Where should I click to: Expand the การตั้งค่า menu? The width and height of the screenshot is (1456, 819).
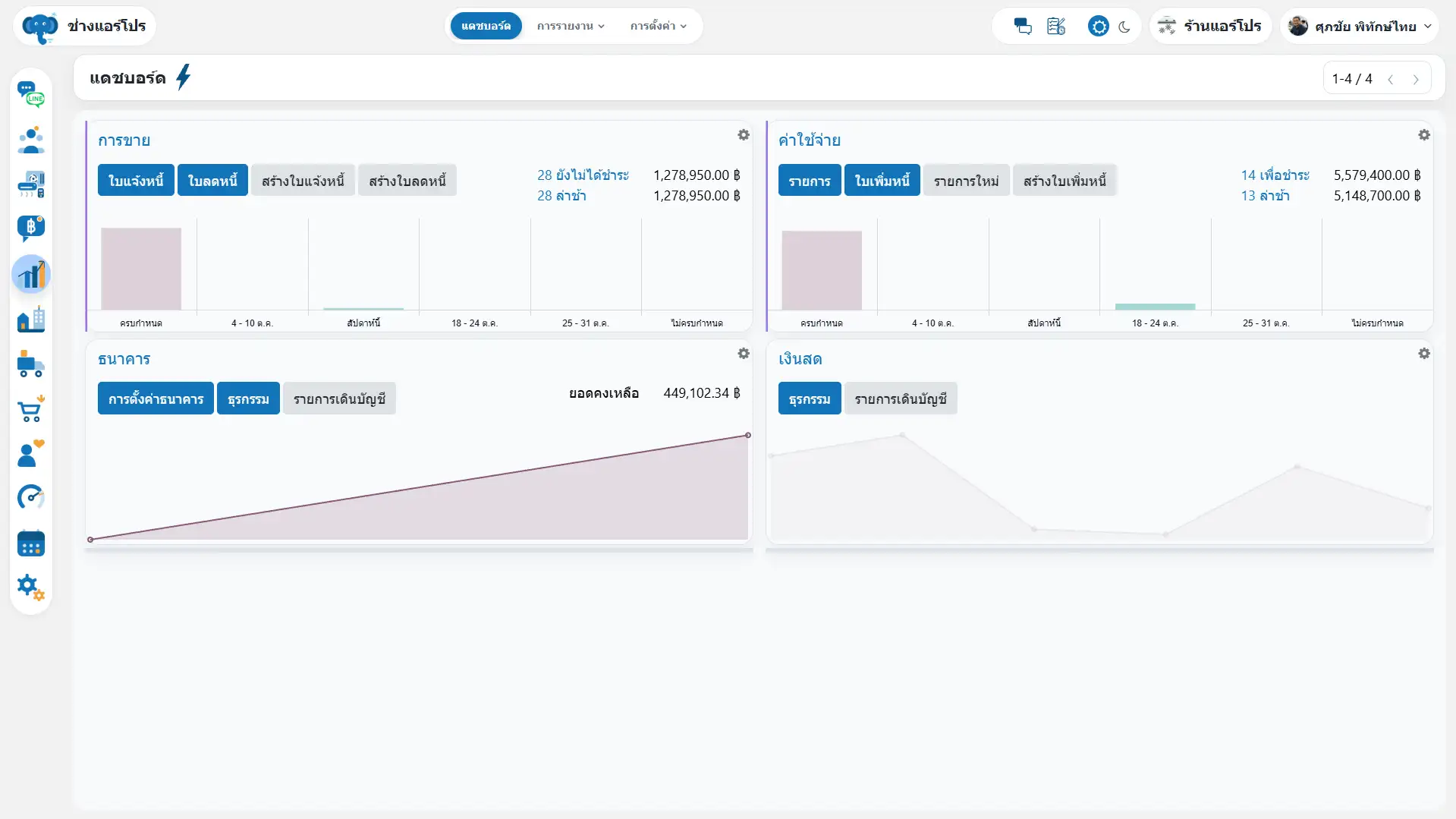coord(658,26)
